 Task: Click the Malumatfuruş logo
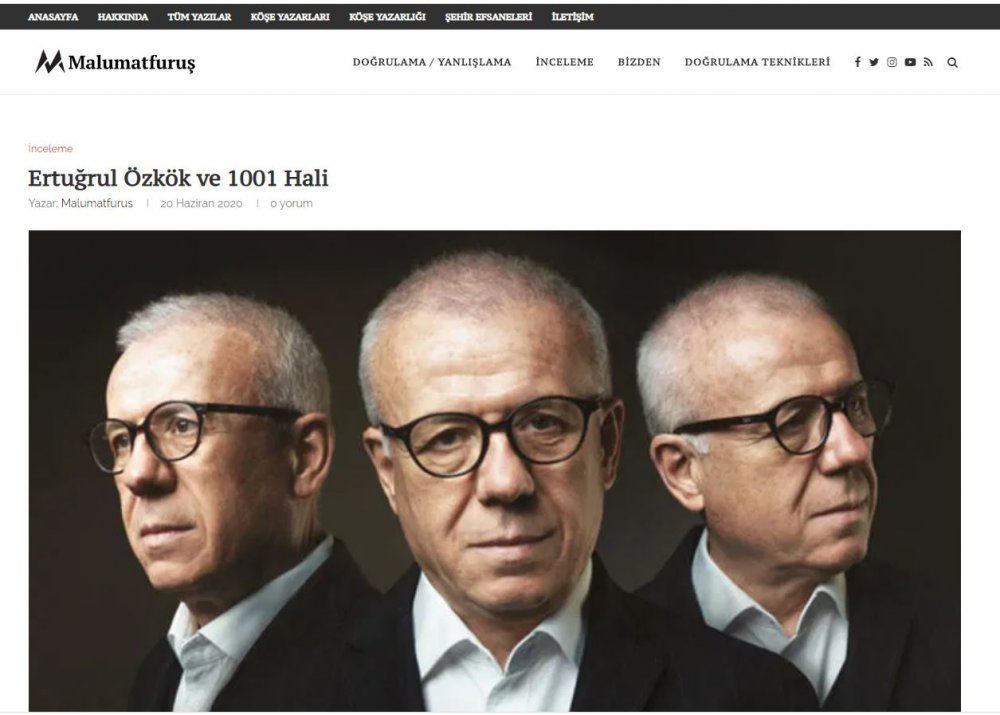point(115,62)
